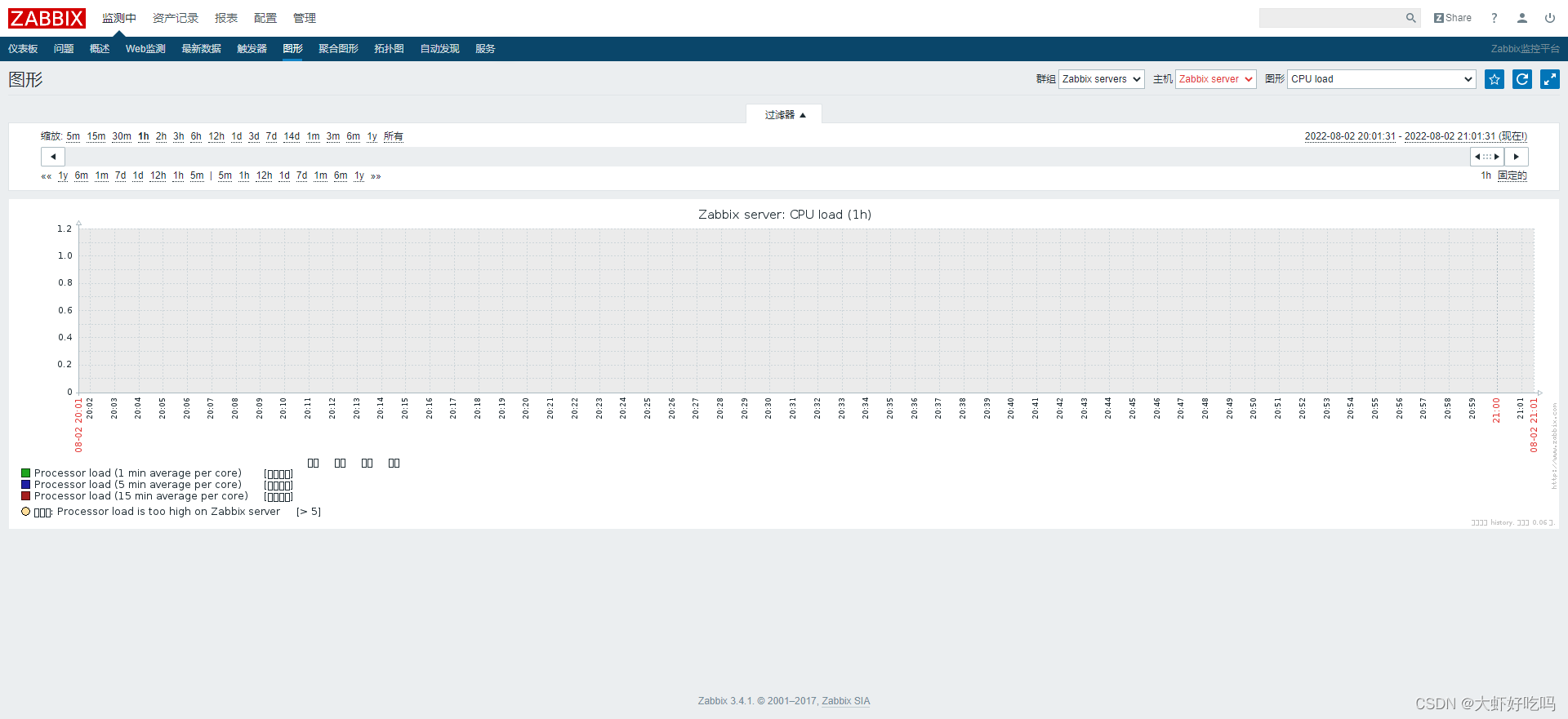Open the 主机 Zabbix server dropdown

click(x=1215, y=79)
